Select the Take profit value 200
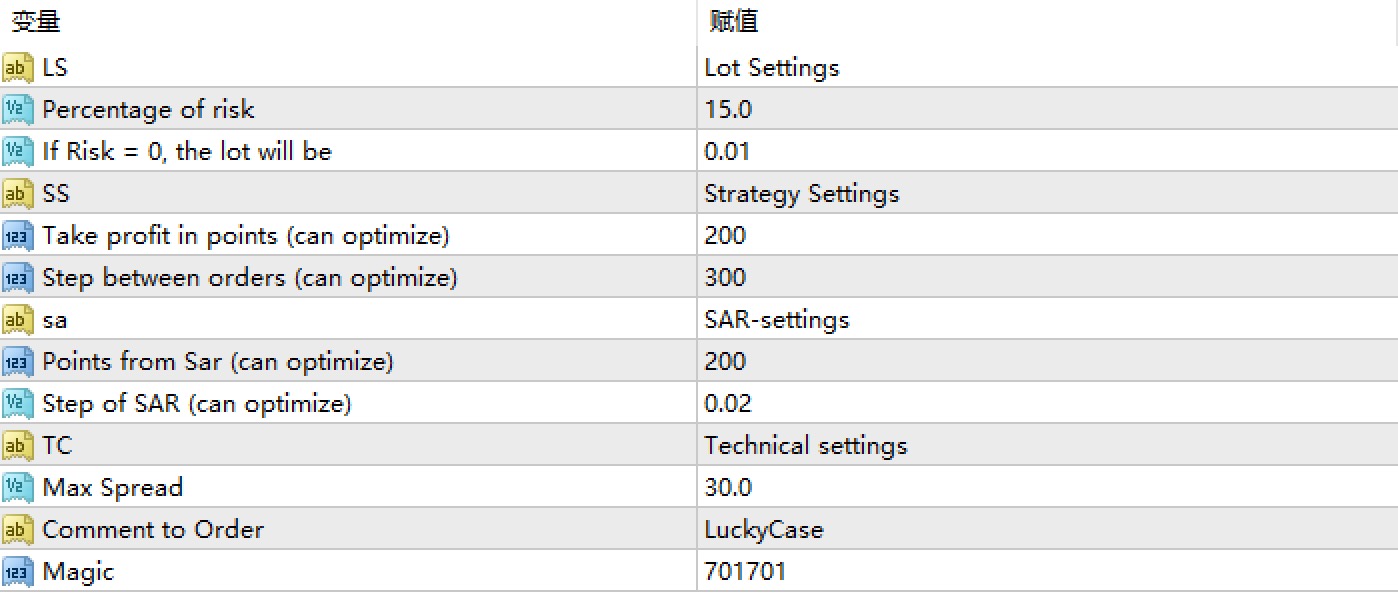Viewport: 1398px width, 600px height. click(725, 236)
